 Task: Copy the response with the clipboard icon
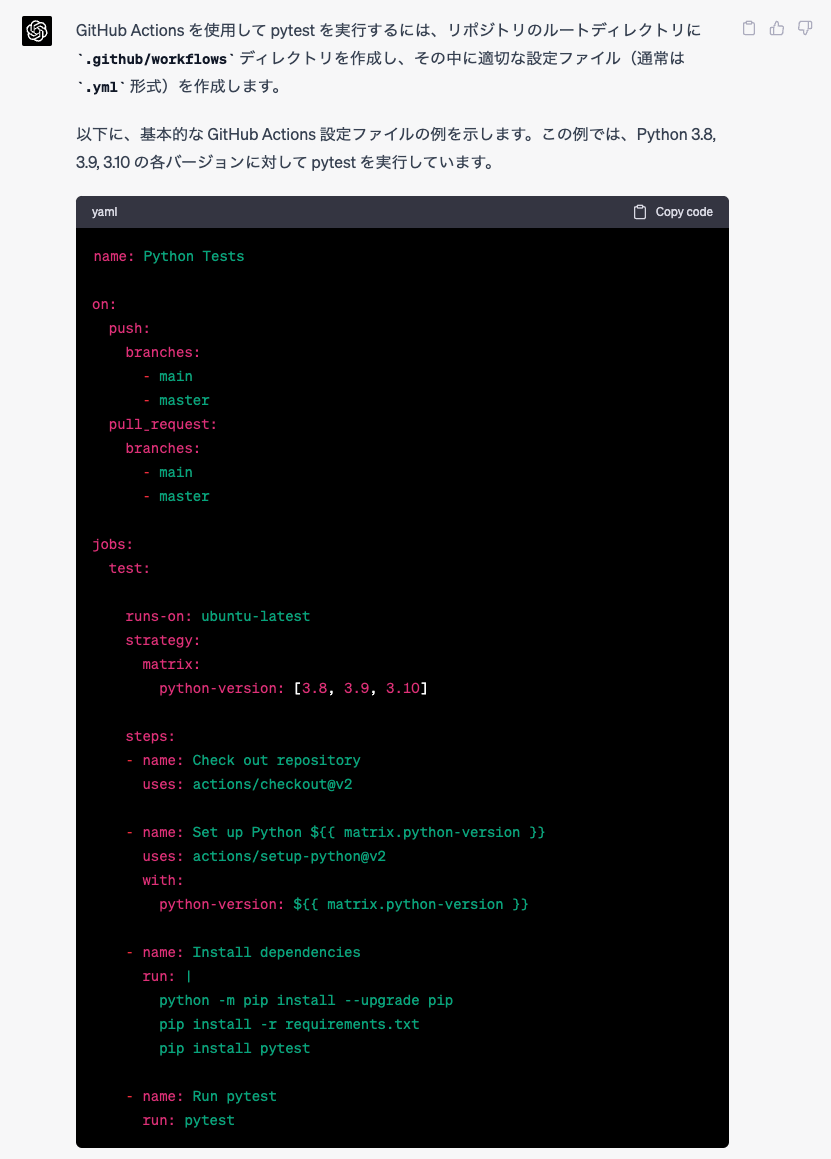pos(749,29)
